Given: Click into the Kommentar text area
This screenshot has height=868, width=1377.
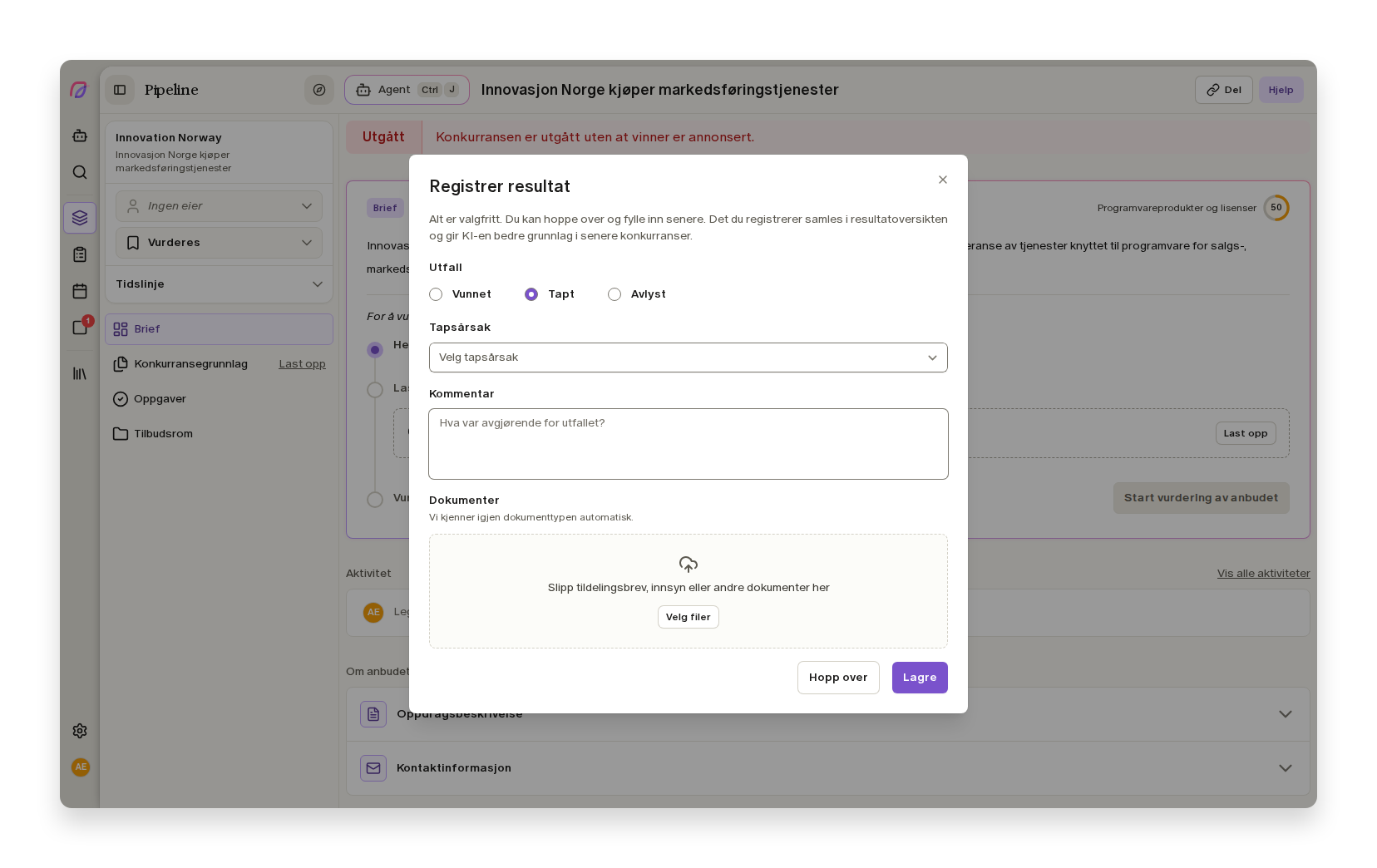Looking at the screenshot, I should pyautogui.click(x=688, y=444).
